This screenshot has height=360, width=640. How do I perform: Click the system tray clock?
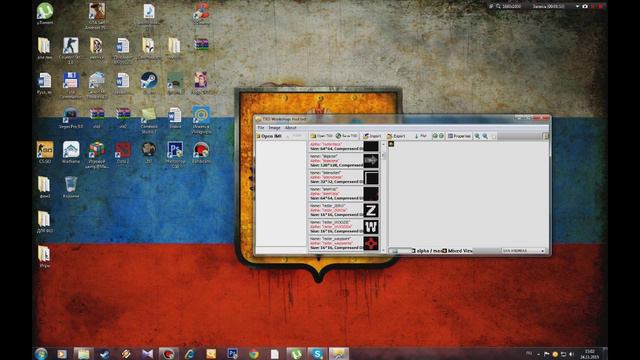(589, 354)
